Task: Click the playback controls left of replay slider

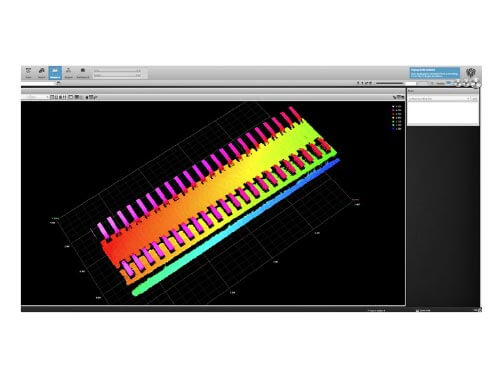Action: (x=364, y=83)
